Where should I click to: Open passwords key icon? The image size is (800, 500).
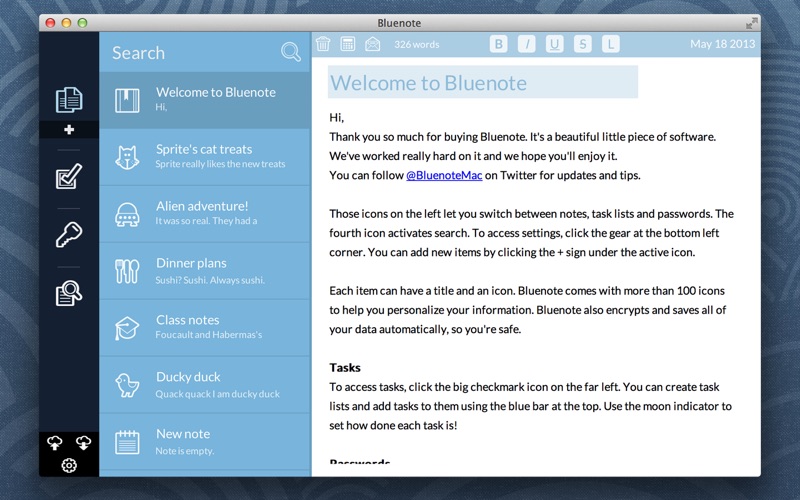click(x=69, y=235)
